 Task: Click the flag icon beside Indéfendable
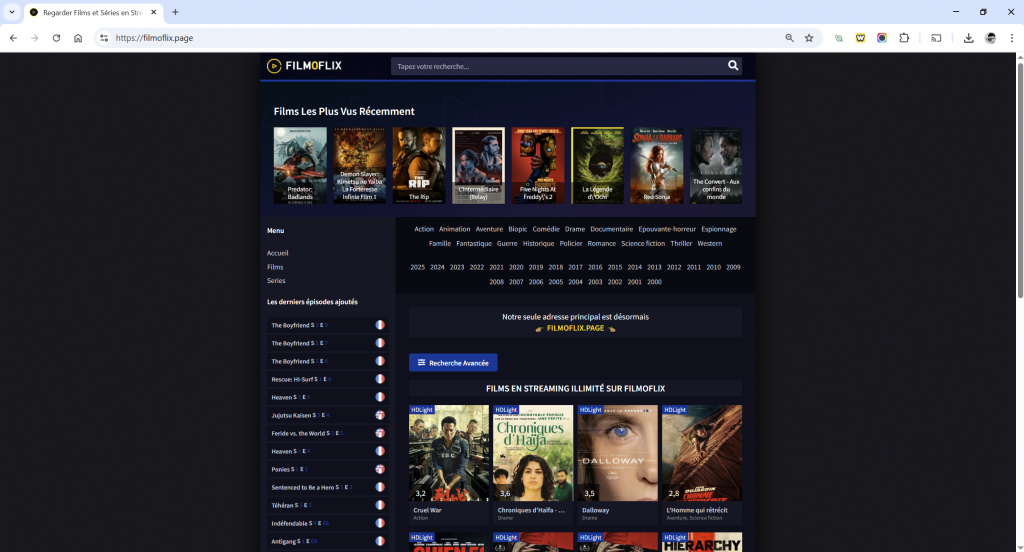click(x=379, y=523)
